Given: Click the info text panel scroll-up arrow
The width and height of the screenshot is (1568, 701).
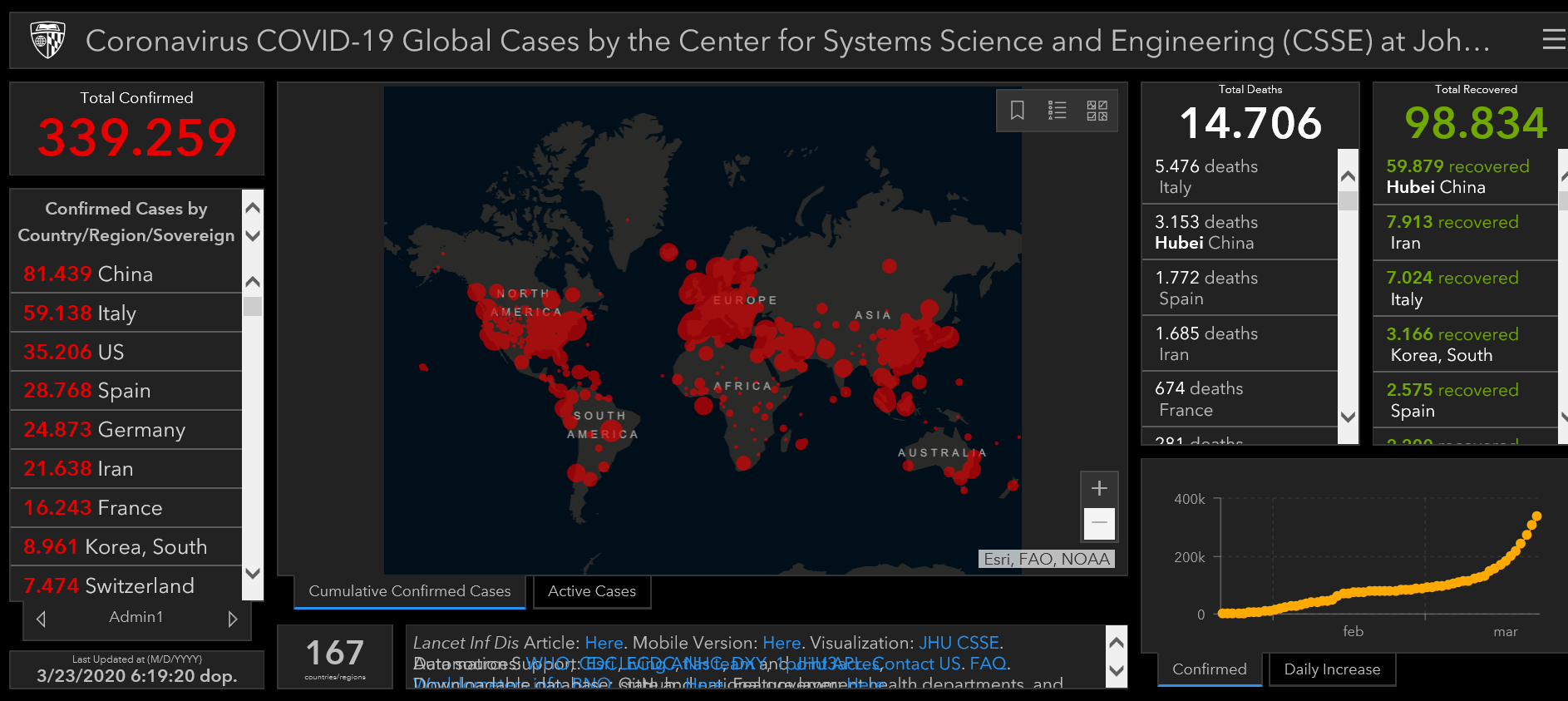Looking at the screenshot, I should (x=1117, y=642).
